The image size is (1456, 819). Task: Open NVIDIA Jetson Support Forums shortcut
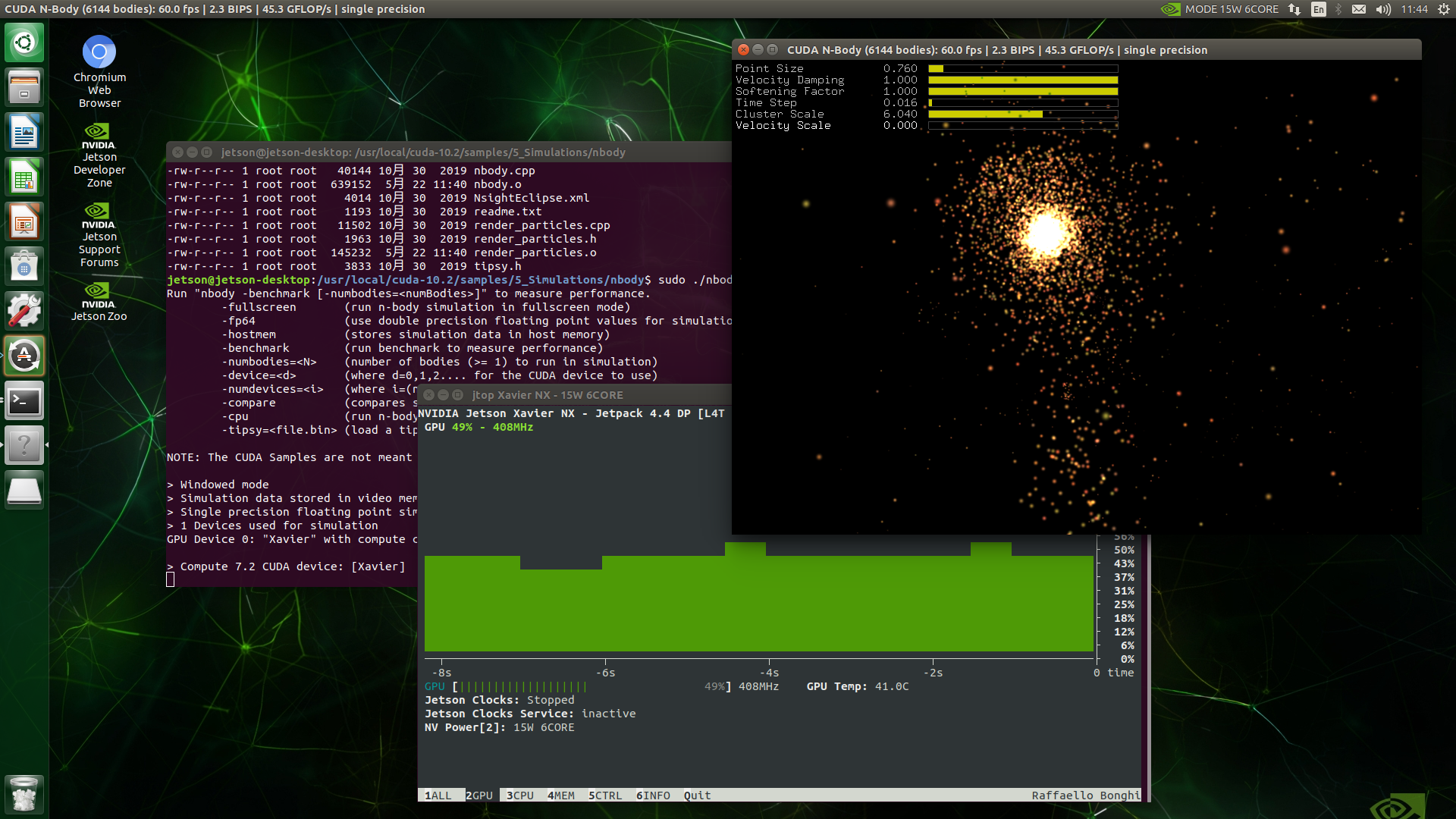(99, 235)
